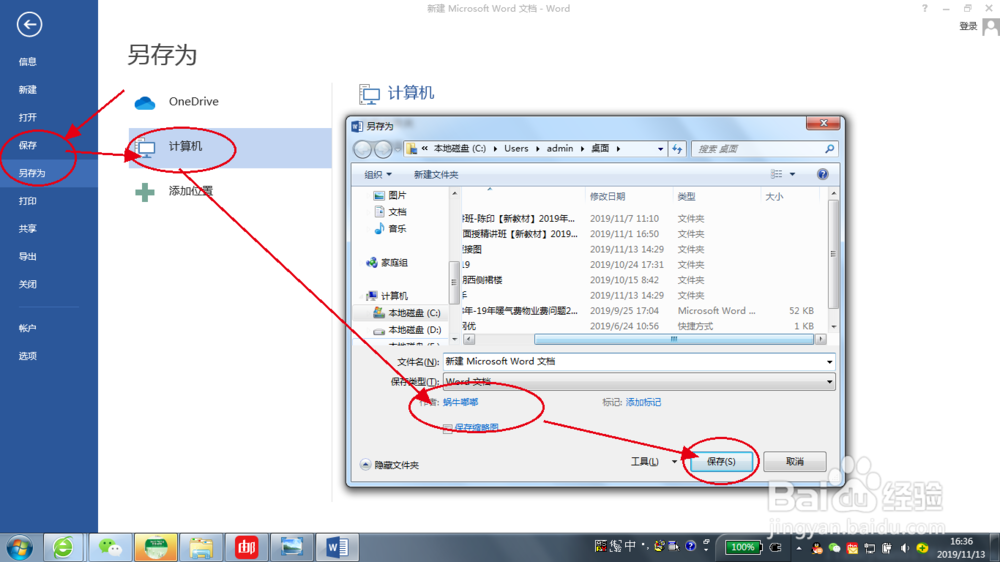The height and width of the screenshot is (562, 1000).
Task: Open the 信息 backstage tab
Action: click(x=27, y=62)
